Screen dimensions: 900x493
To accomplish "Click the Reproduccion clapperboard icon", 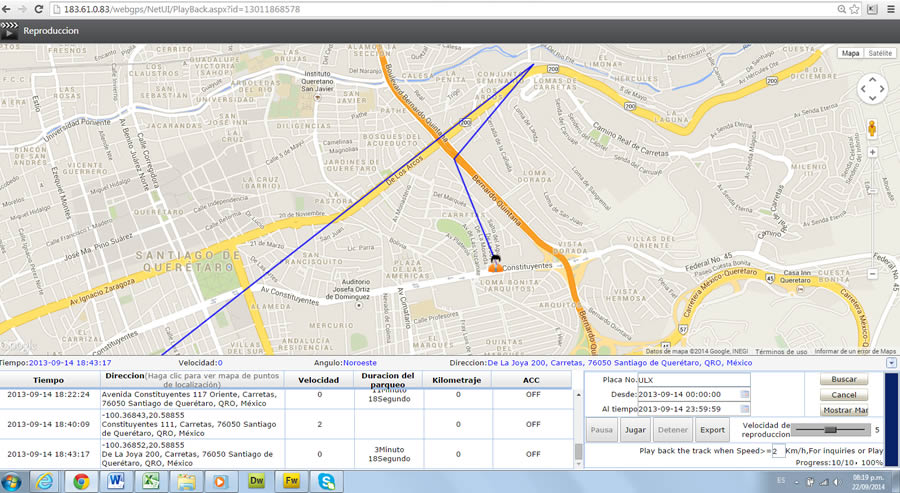I will pyautogui.click(x=9, y=30).
